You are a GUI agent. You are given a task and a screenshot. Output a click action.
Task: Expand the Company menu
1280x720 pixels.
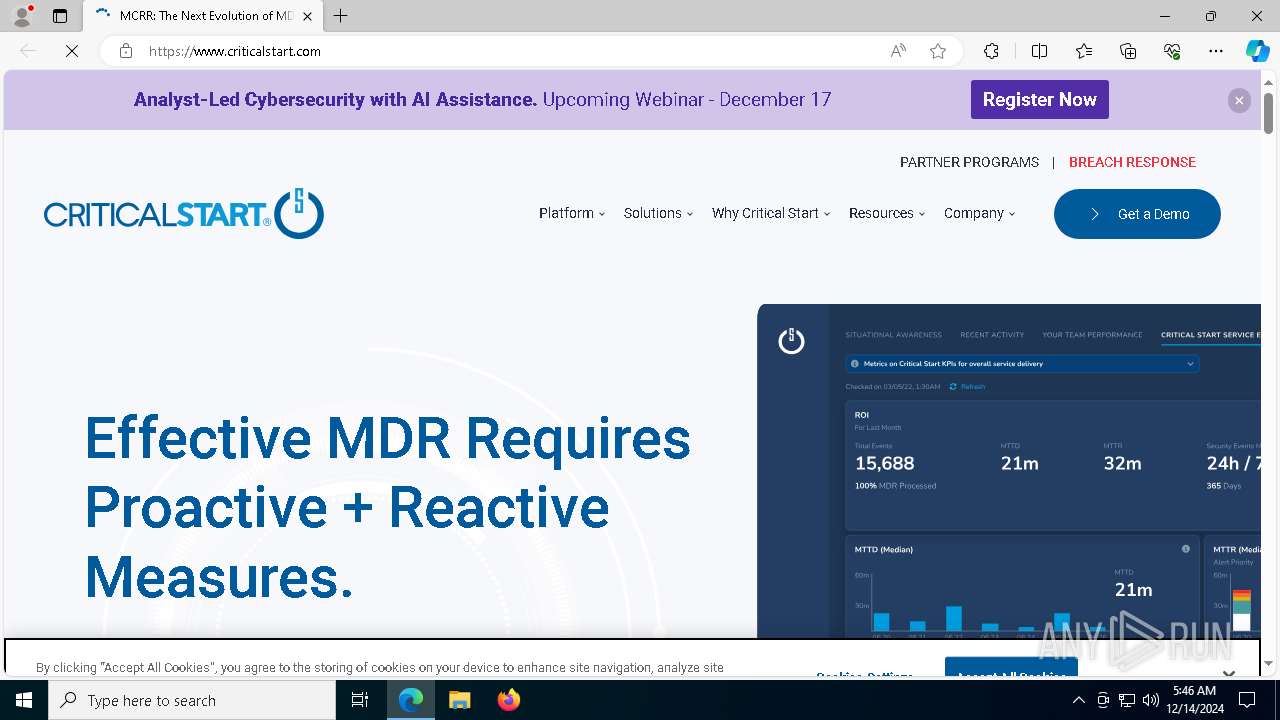[x=979, y=213]
